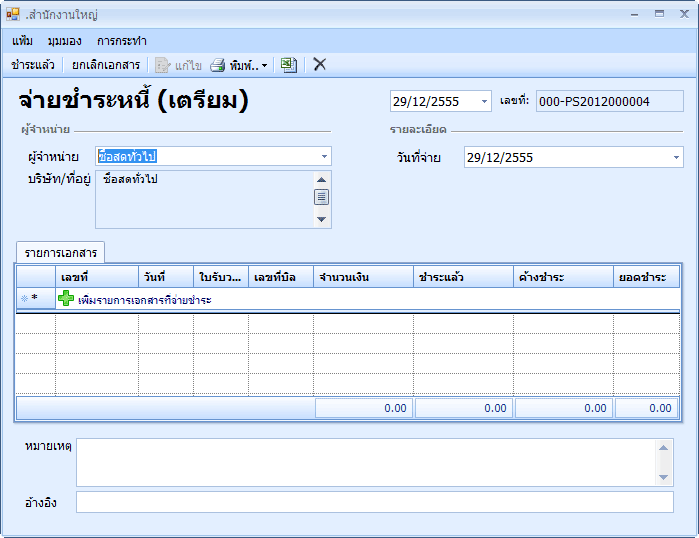Expand the document date dropdown at top
The height and width of the screenshot is (538, 699).
click(484, 102)
